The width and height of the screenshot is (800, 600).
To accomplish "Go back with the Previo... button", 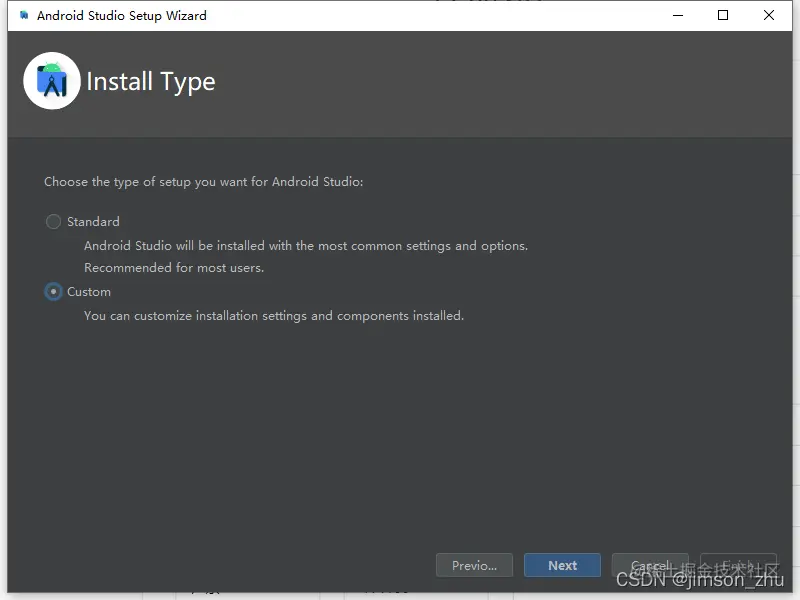I will point(474,565).
